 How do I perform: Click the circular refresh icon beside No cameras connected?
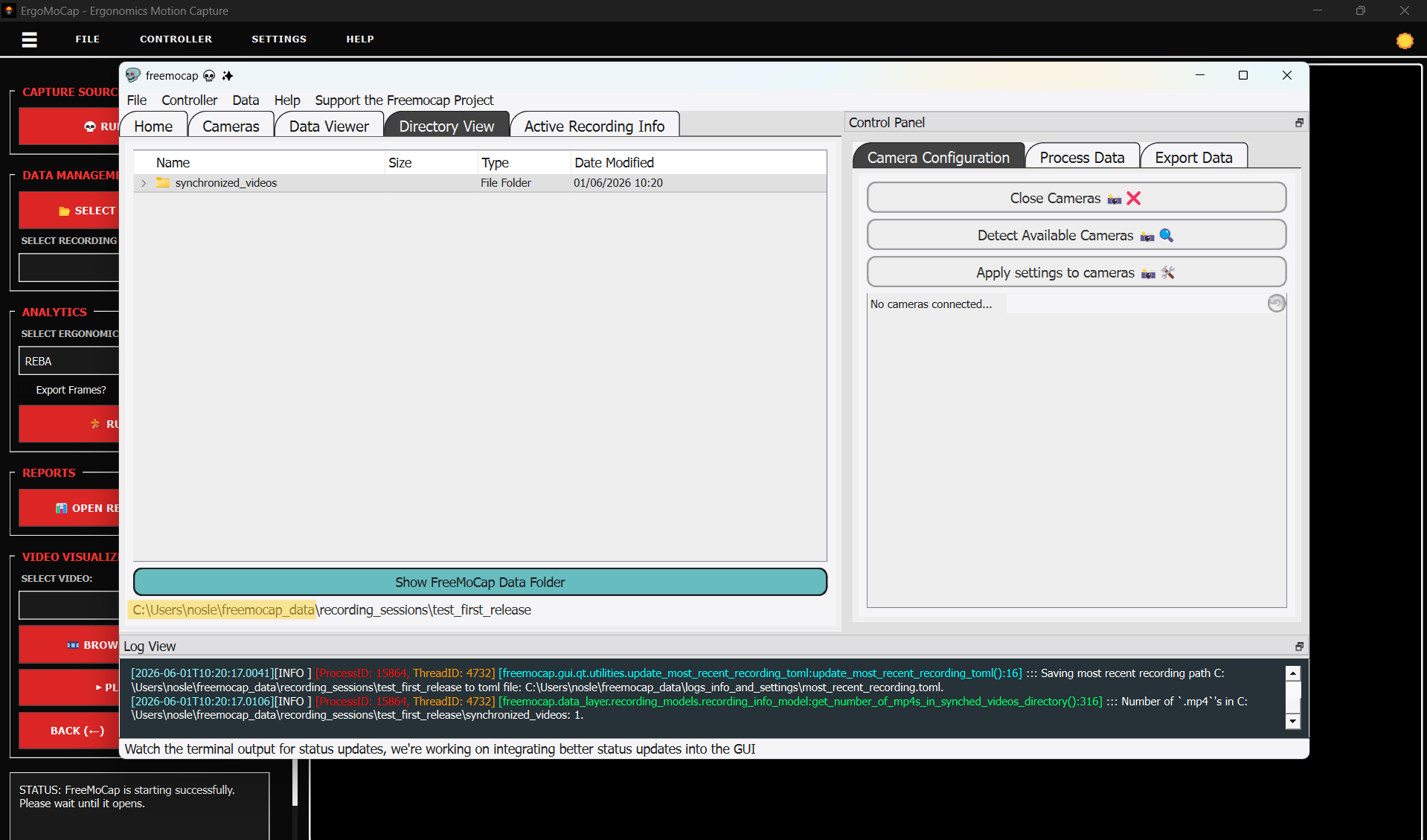pos(1276,304)
